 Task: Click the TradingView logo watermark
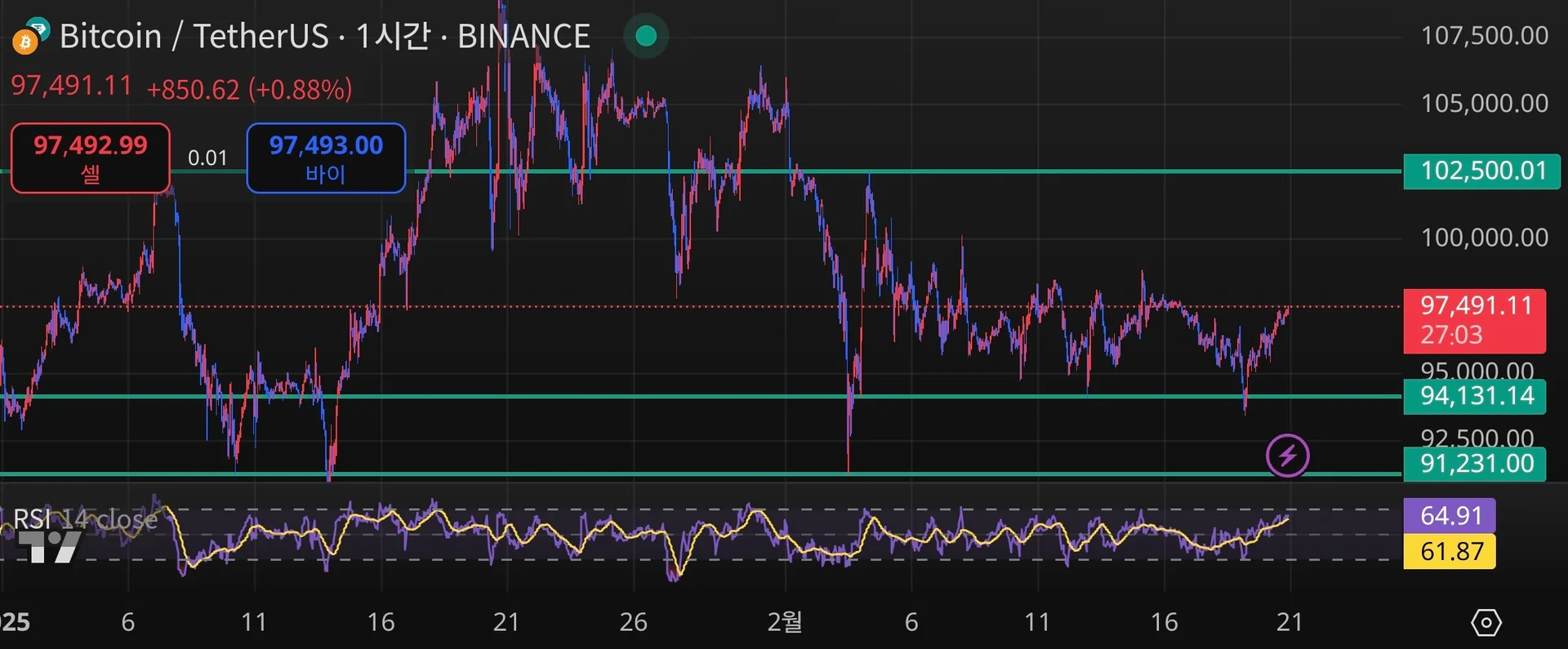click(49, 546)
